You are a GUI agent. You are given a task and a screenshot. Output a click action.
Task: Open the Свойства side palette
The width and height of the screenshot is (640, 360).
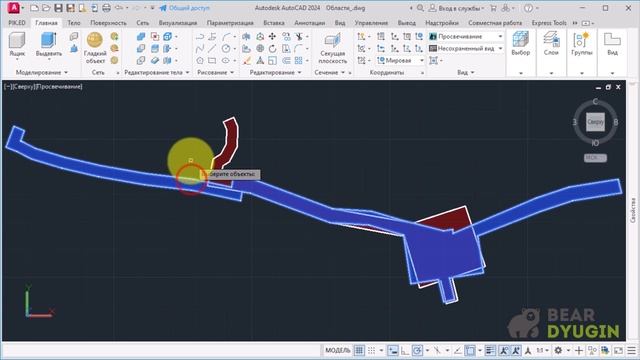tap(633, 210)
